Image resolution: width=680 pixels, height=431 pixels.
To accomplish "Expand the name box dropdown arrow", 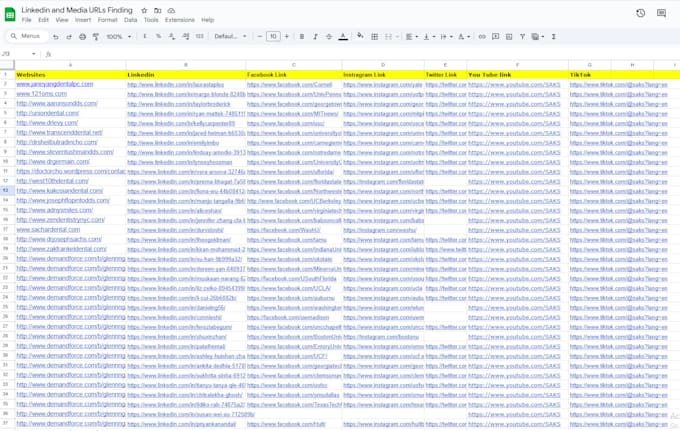I will coord(34,54).
